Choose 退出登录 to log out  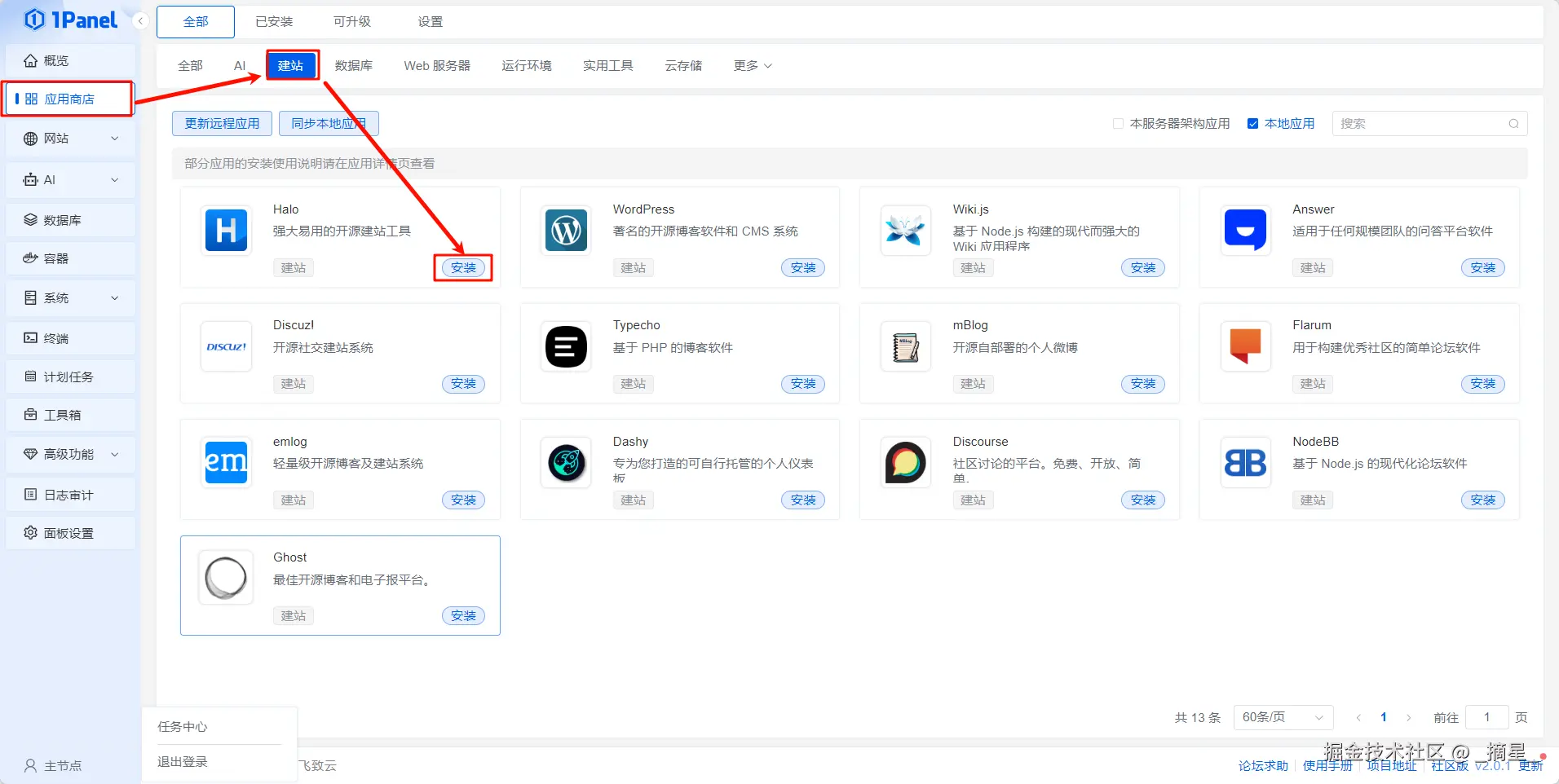(183, 762)
